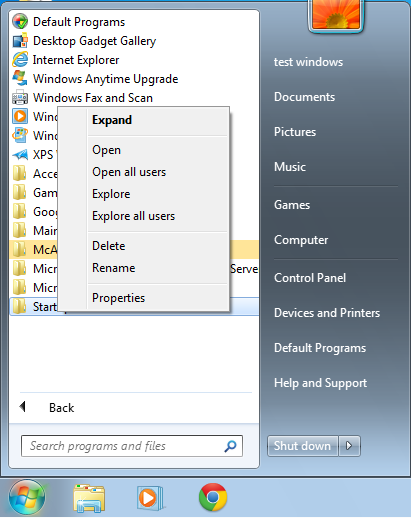Open Control Panel link

[x=310, y=278]
